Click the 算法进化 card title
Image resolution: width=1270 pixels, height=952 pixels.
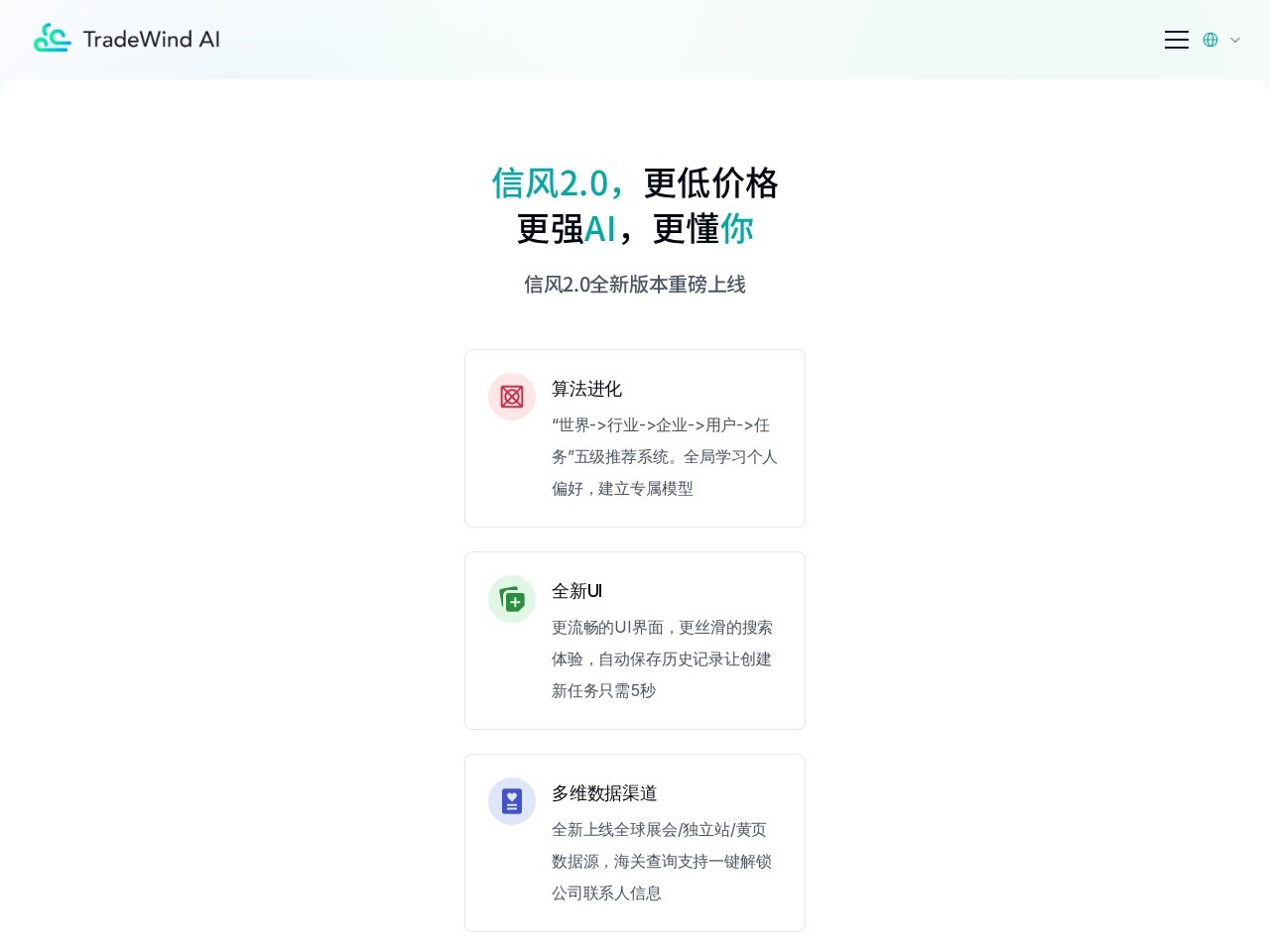586,389
